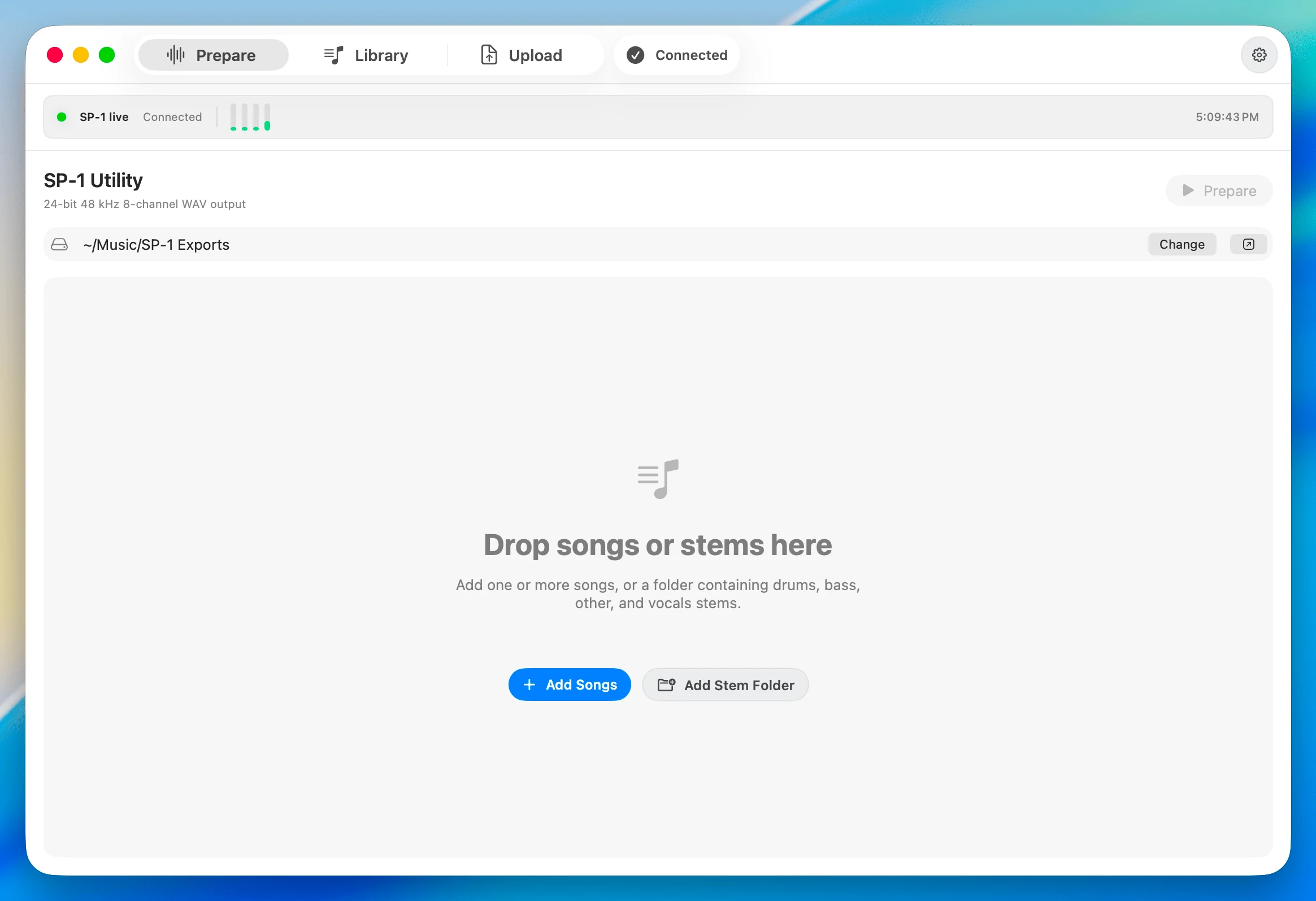Open the Upload tab

522,55
